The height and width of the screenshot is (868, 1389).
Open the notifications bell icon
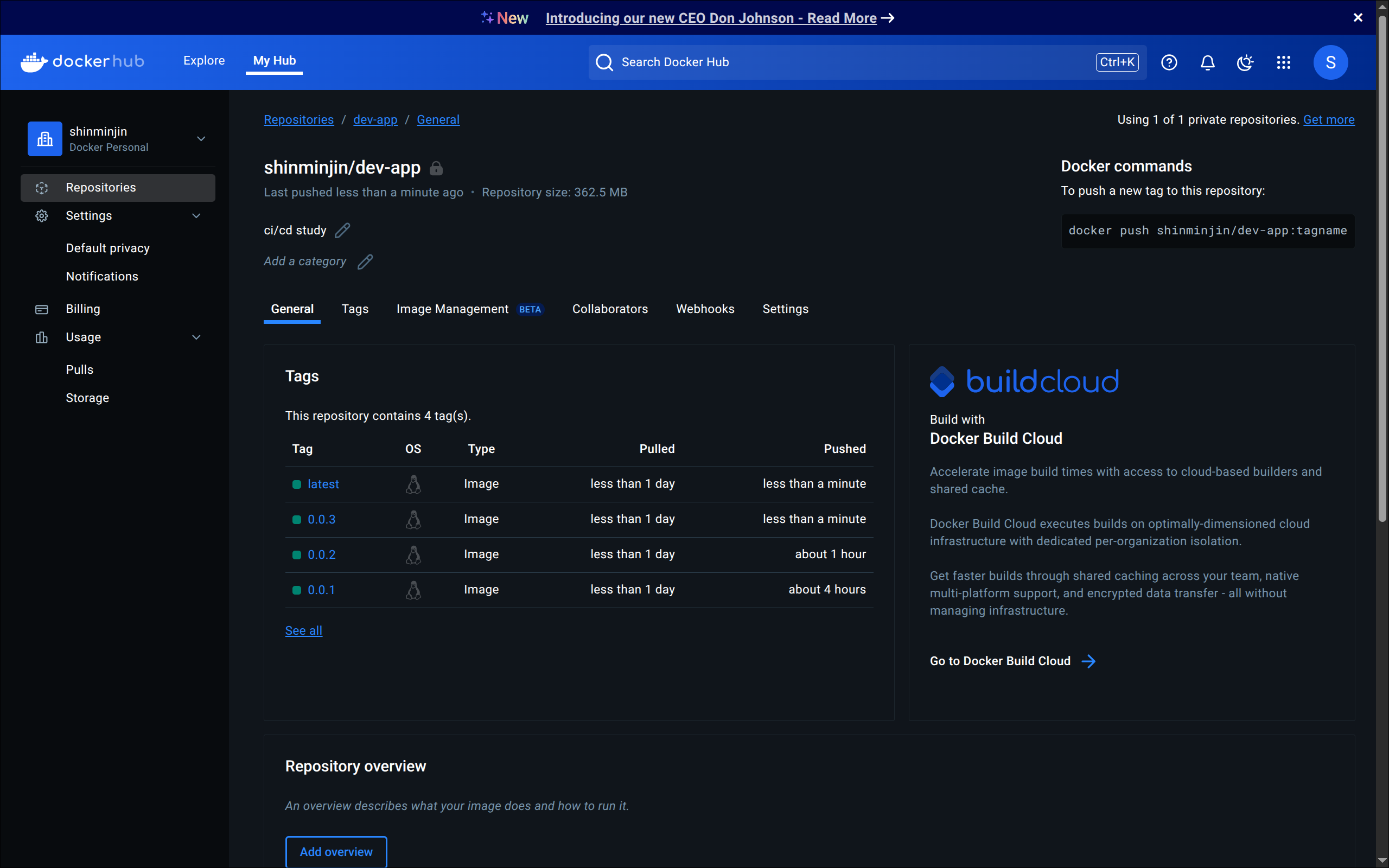[x=1208, y=62]
